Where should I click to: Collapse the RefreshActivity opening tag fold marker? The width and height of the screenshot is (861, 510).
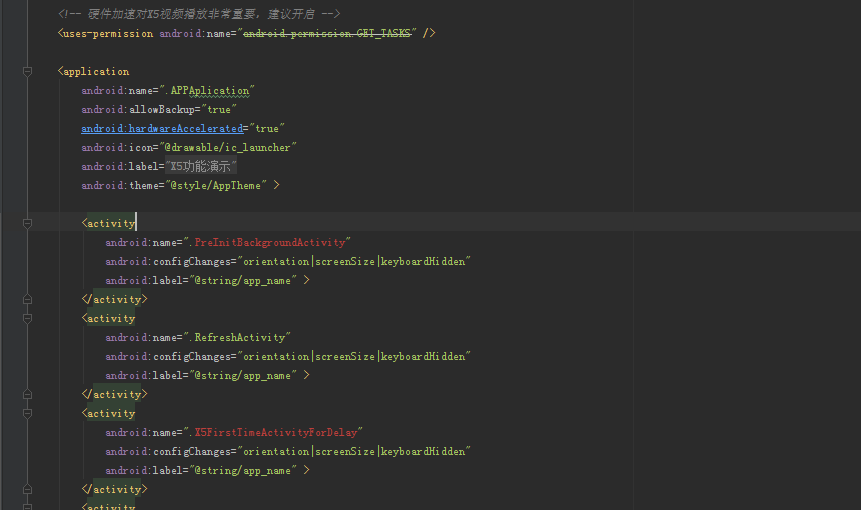pyautogui.click(x=27, y=318)
